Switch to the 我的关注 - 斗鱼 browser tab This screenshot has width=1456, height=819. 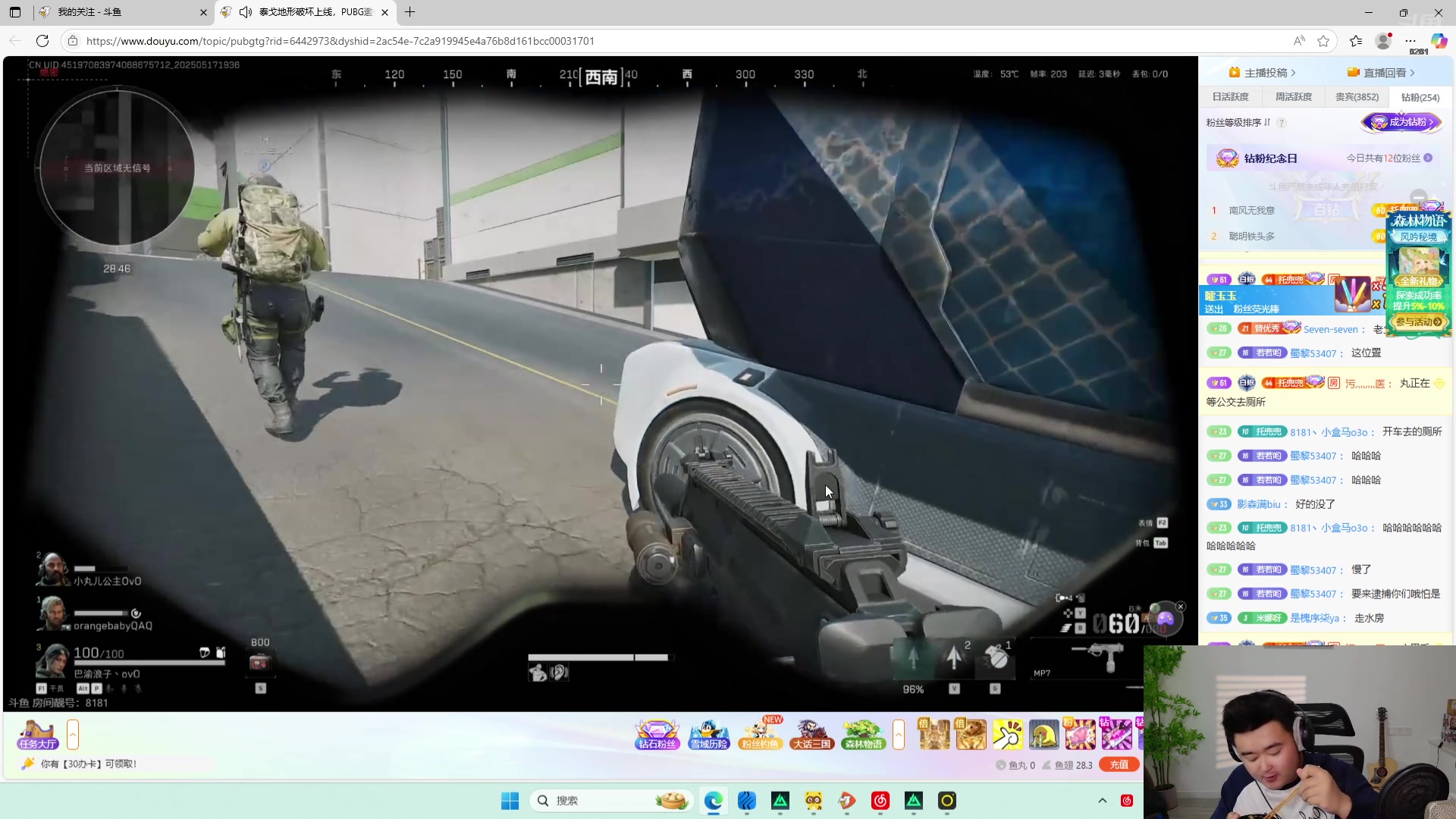point(121,12)
